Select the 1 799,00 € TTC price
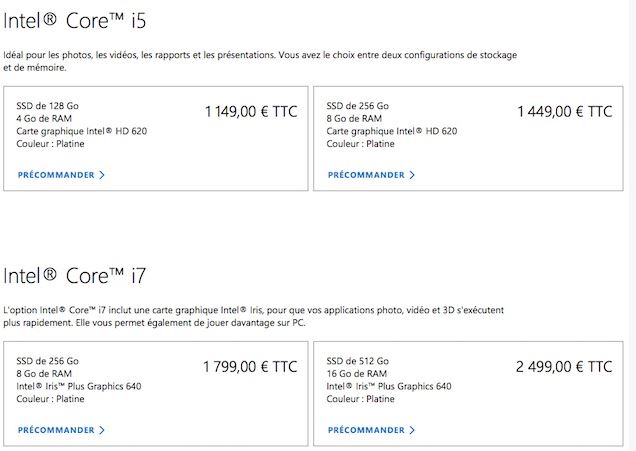Screen dimensions: 636x451 coord(250,367)
